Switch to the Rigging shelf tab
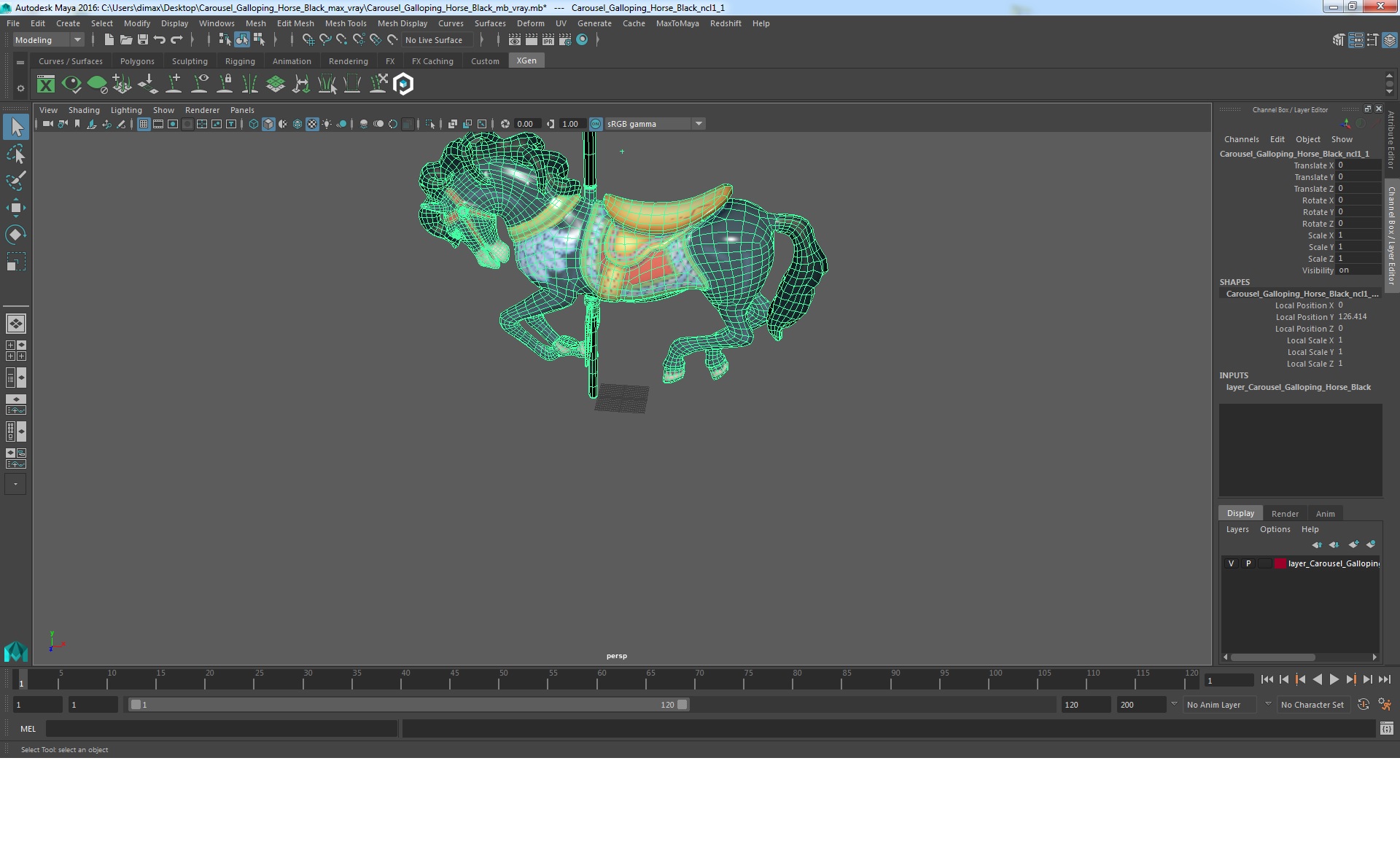Screen dimensions: 1400x844 [240, 61]
